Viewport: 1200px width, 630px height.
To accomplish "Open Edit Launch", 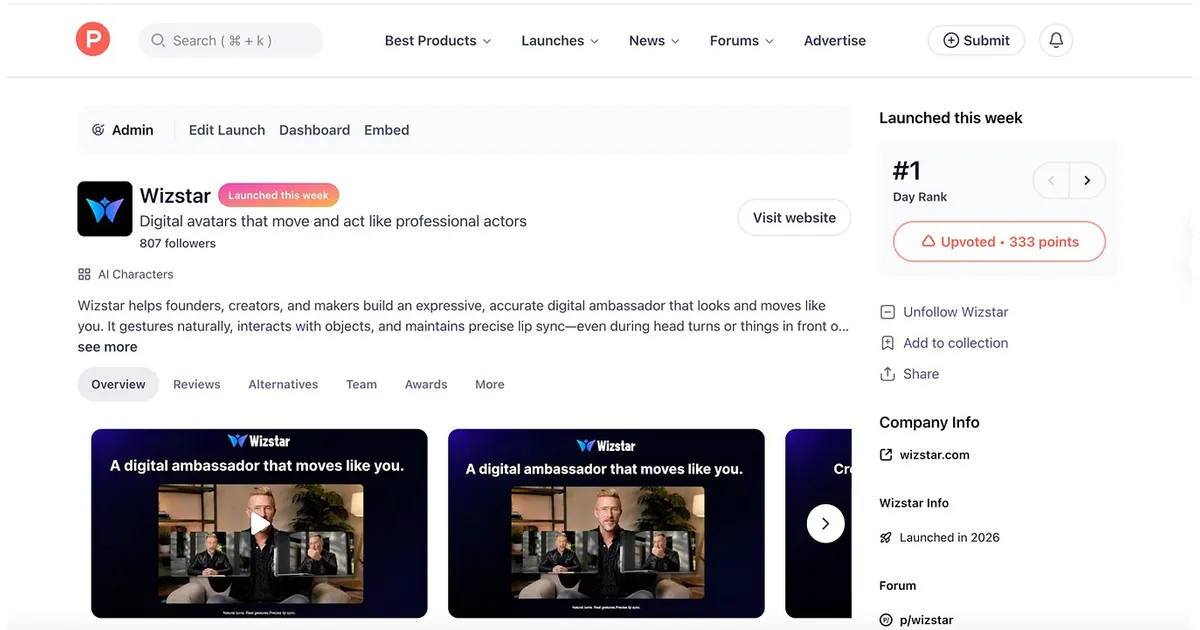I will pos(227,130).
